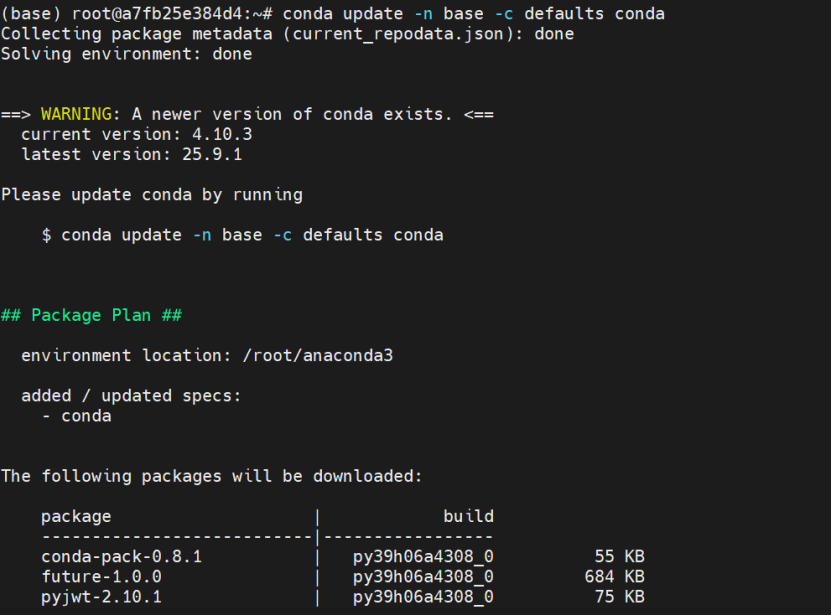Click the pyjwt-2.10.1 package name
Viewport: 831px width, 616px height.
(101, 597)
